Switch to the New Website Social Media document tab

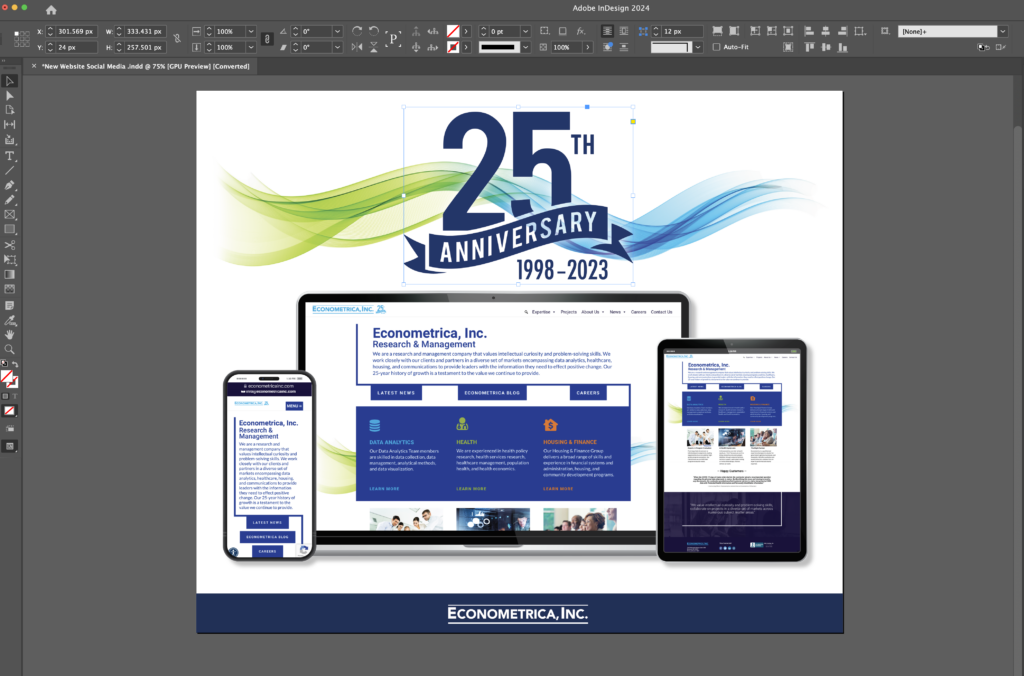pos(145,66)
